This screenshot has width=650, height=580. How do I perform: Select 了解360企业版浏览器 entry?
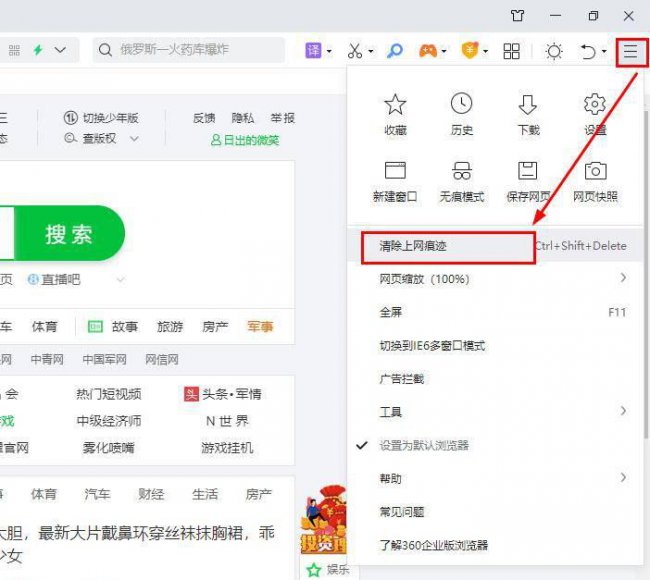495,545
